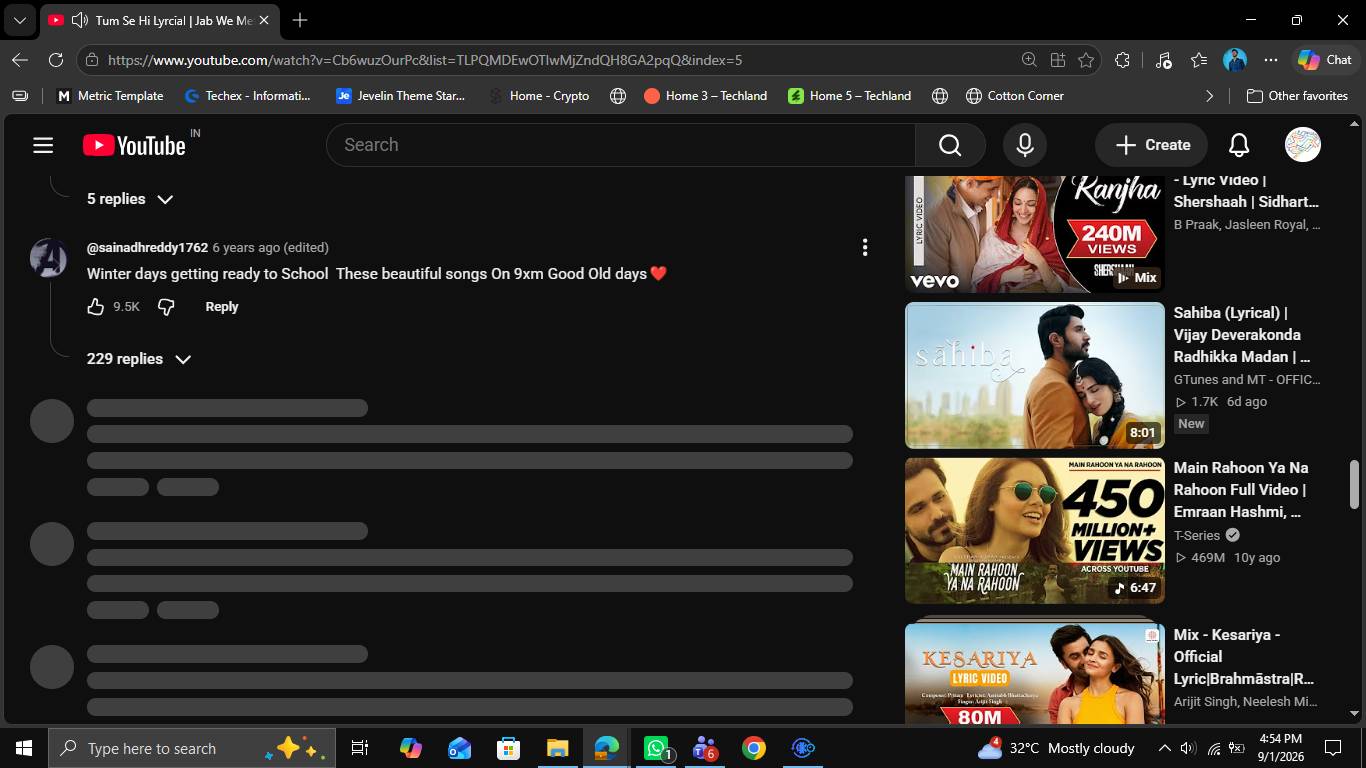Expand the 229 replies thread
Screen dimensions: 1366x768
(x=139, y=359)
